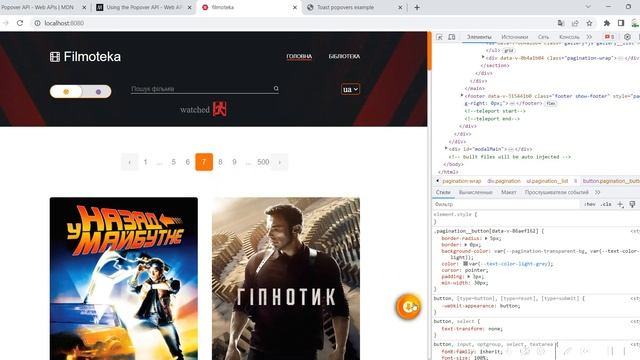This screenshot has height=360, width=640.
Task: Show more DevTools main tabs chevron
Action: (x=589, y=37)
